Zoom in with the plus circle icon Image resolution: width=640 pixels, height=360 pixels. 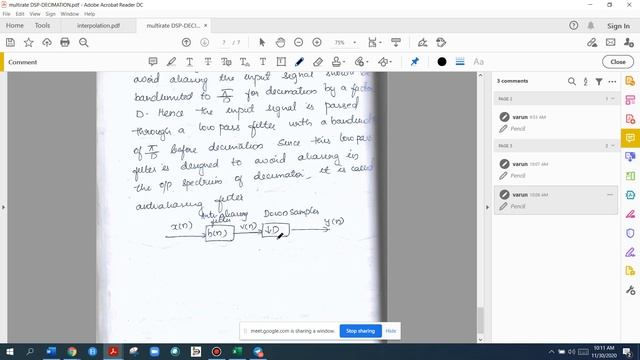tap(317, 42)
